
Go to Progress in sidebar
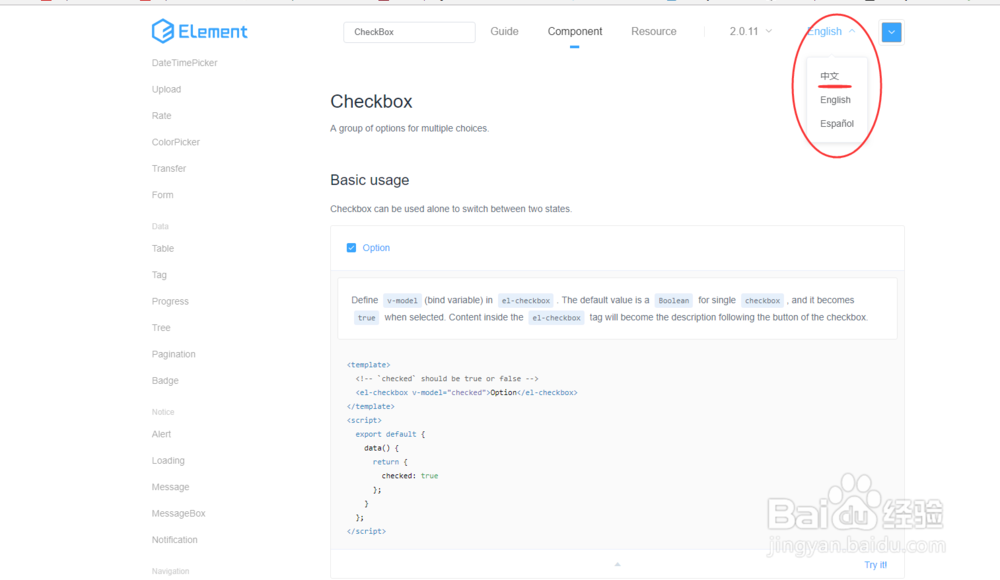(170, 301)
